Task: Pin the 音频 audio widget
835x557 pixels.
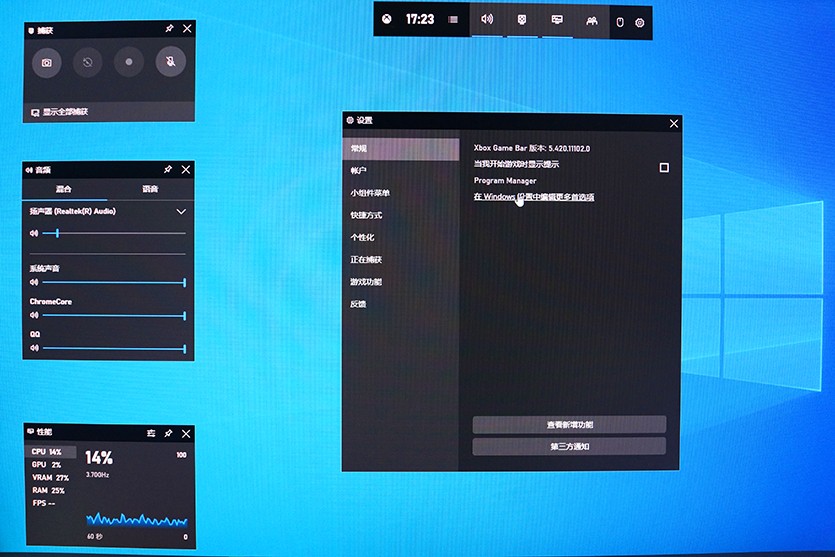Action: coord(168,169)
